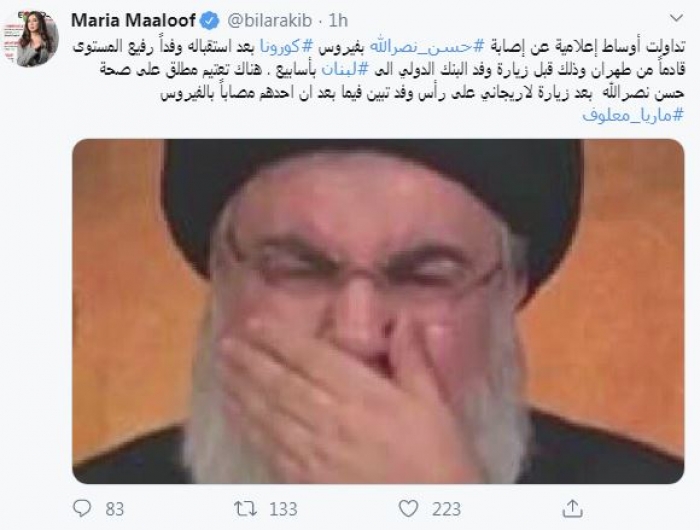700x530 pixels.
Task: Click the blue verified badge
Action: [x=211, y=21]
